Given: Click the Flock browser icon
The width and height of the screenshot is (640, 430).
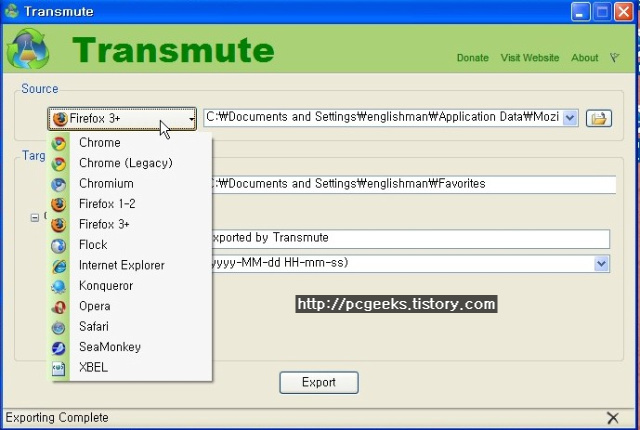Looking at the screenshot, I should tap(59, 245).
